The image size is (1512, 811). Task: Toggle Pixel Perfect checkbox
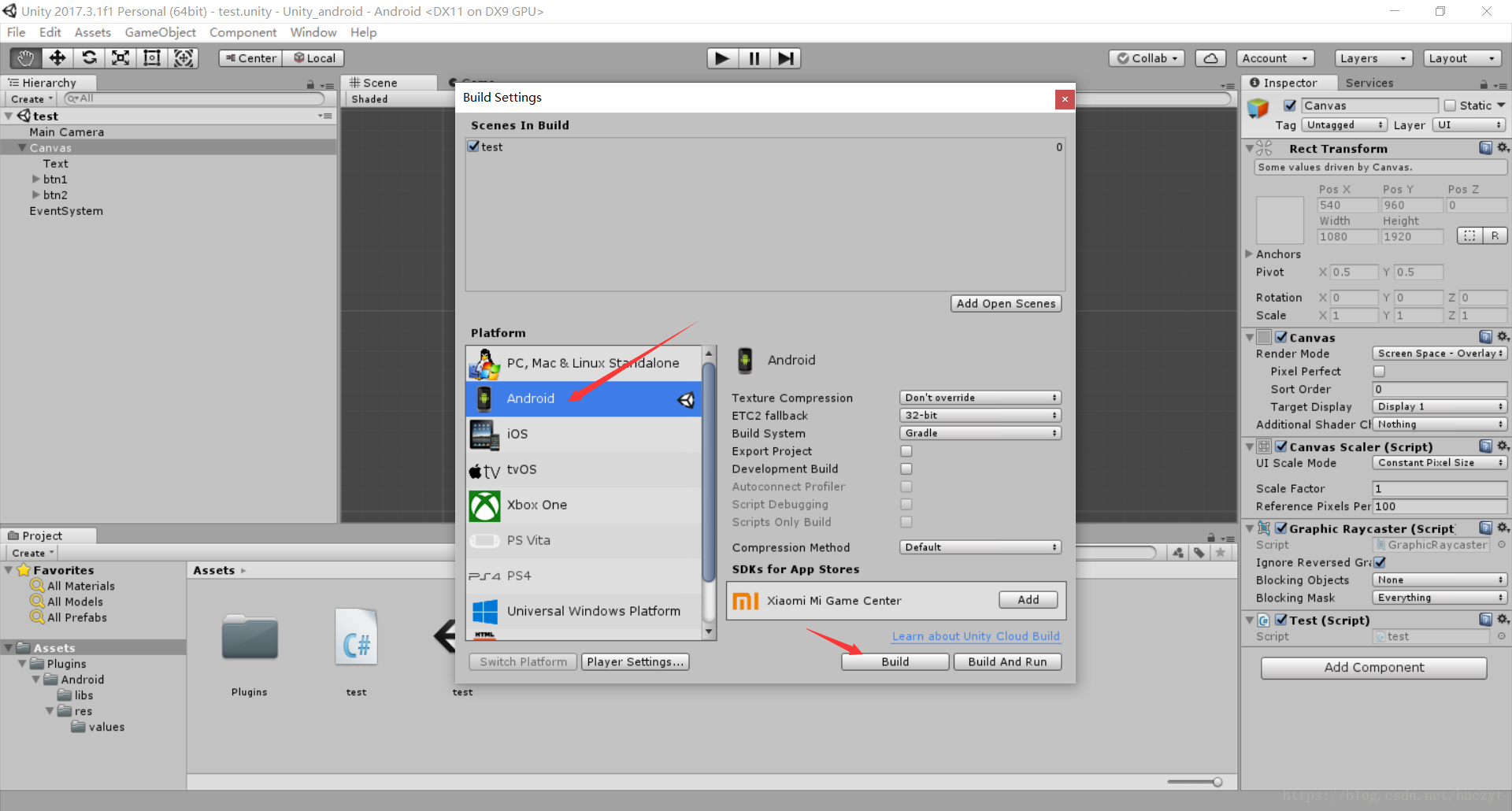[x=1379, y=371]
